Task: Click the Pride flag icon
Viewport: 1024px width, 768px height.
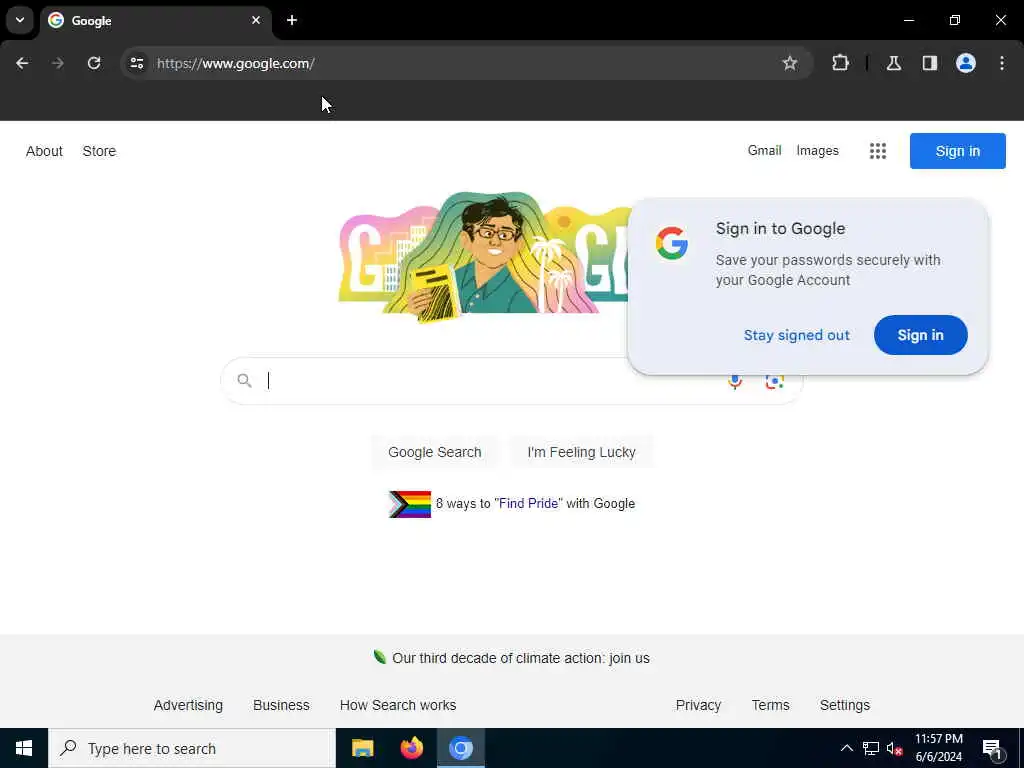Action: pos(409,504)
